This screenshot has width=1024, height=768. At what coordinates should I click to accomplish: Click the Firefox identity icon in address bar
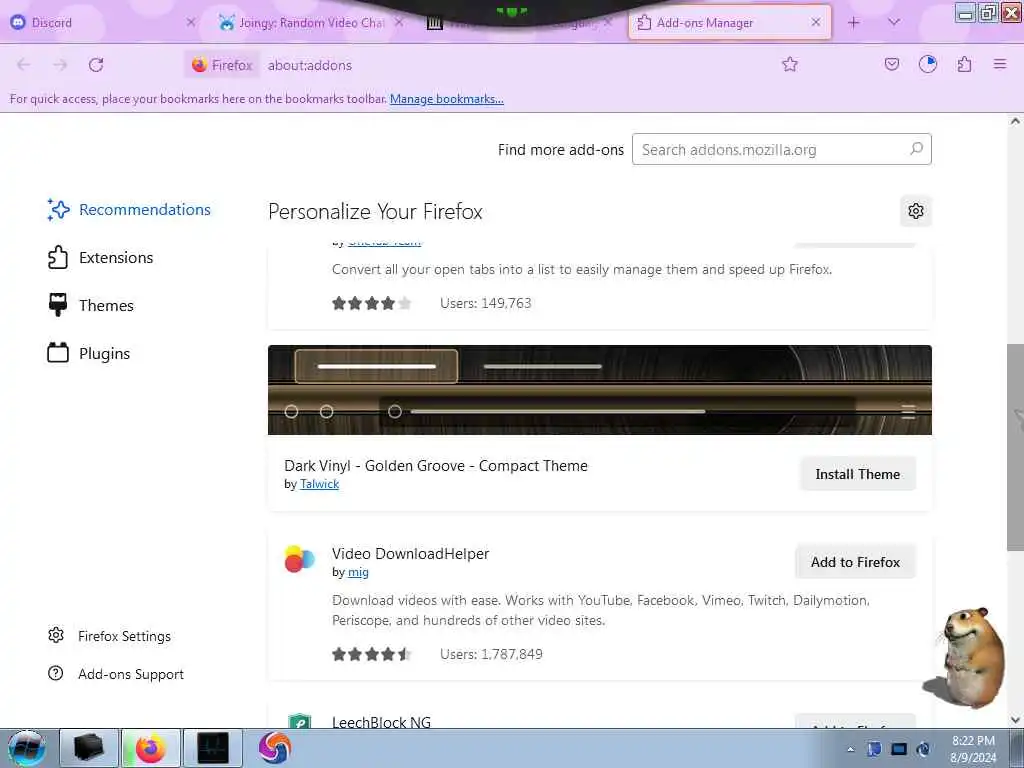(x=222, y=65)
